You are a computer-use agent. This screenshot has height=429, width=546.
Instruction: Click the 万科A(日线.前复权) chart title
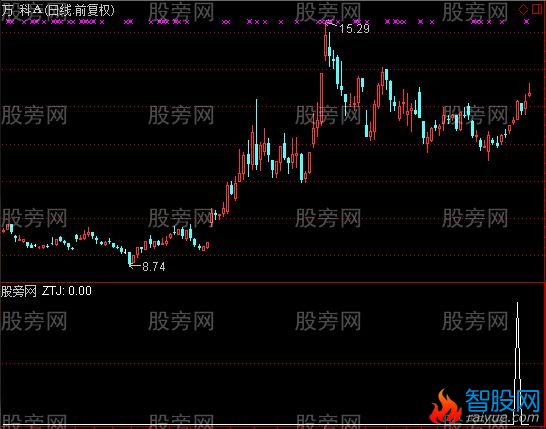click(x=58, y=10)
